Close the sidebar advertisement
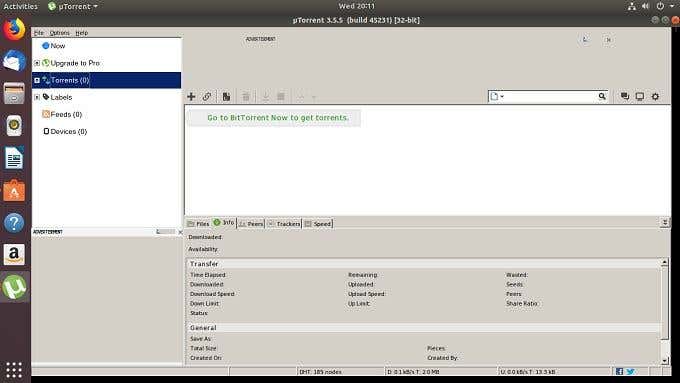This screenshot has width=680, height=383. click(x=180, y=232)
